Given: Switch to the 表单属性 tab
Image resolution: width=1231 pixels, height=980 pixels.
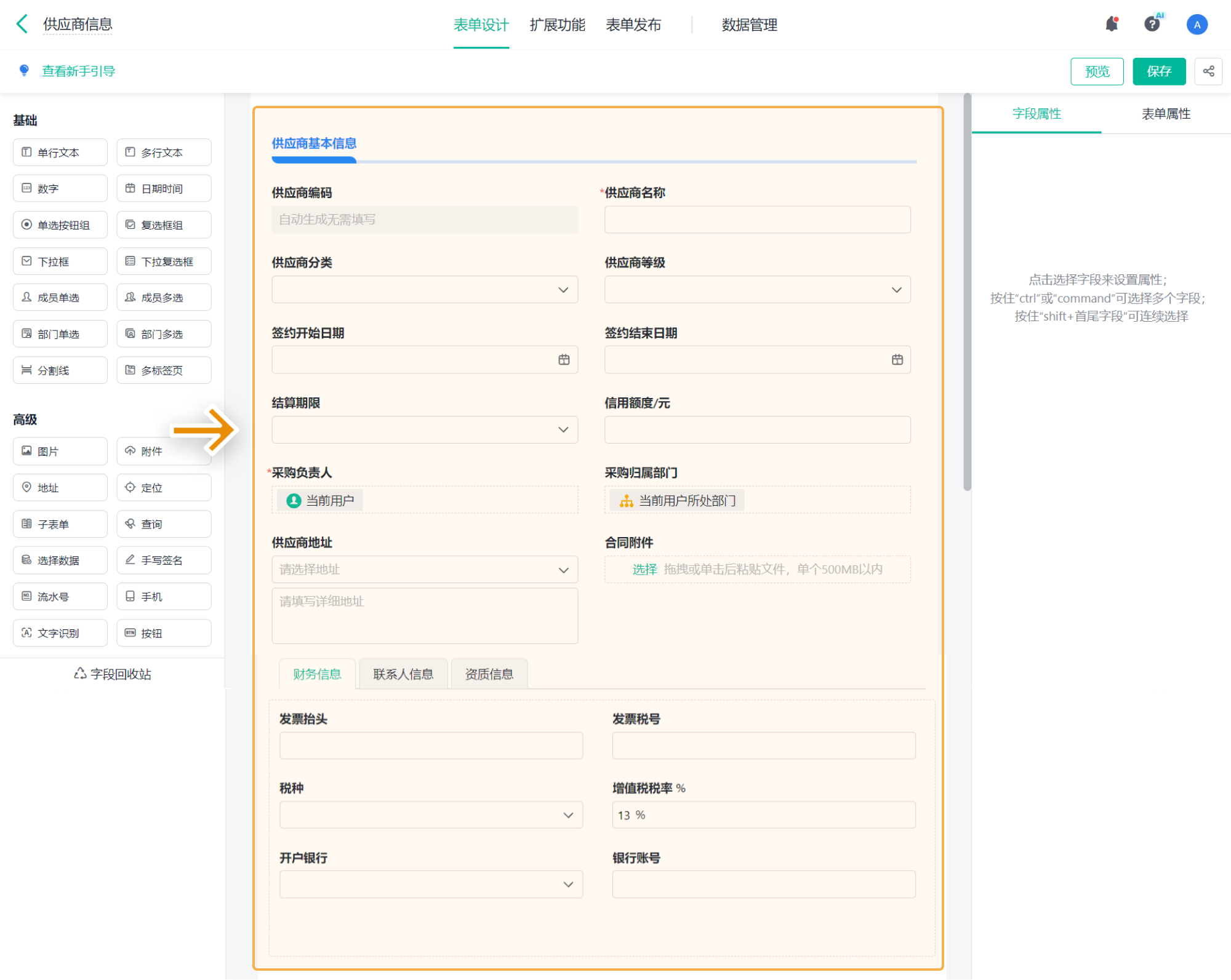Looking at the screenshot, I should point(1166,114).
